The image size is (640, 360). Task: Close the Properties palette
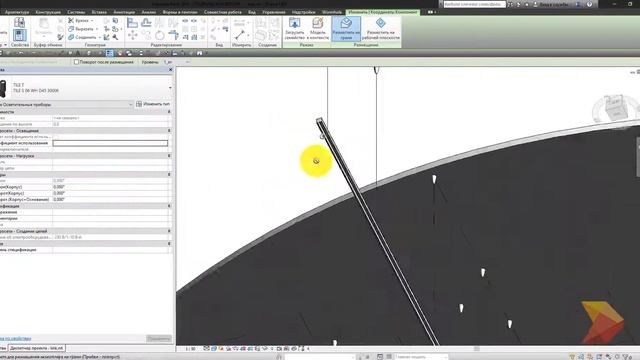click(170, 70)
